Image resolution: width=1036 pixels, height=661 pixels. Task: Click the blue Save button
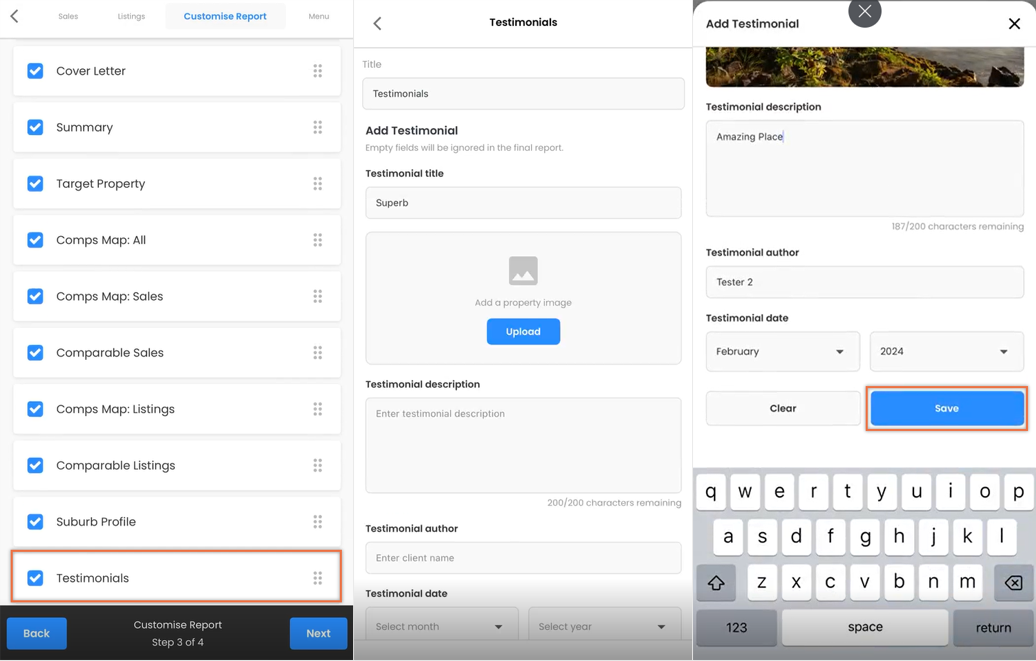point(947,408)
